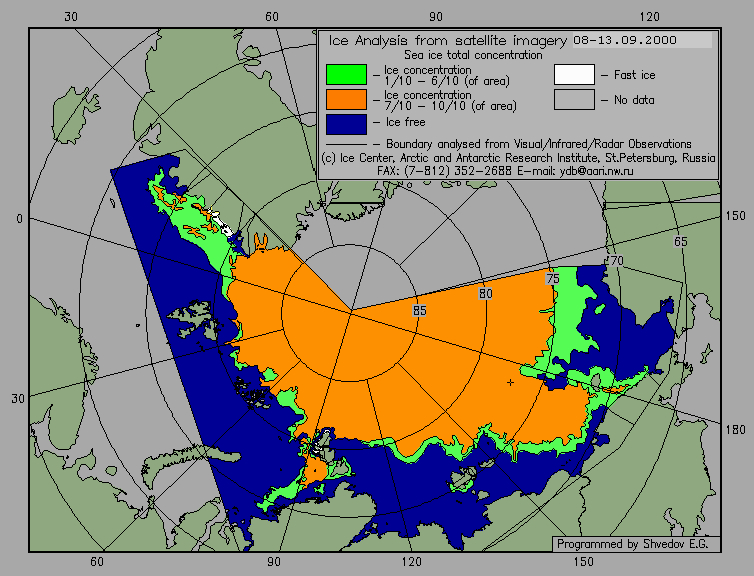Click the orange 7/10–10/10 ice concentration swatch

pyautogui.click(x=346, y=100)
